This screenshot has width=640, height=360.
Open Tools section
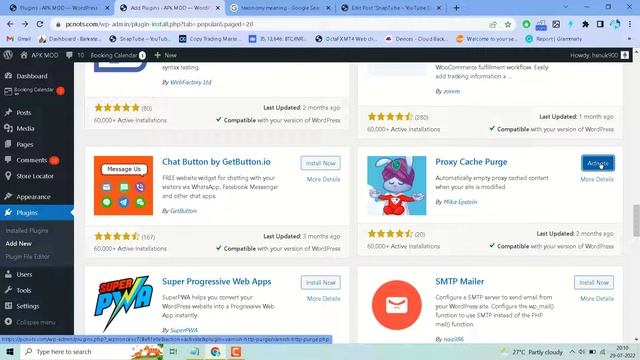pyautogui.click(x=24, y=290)
